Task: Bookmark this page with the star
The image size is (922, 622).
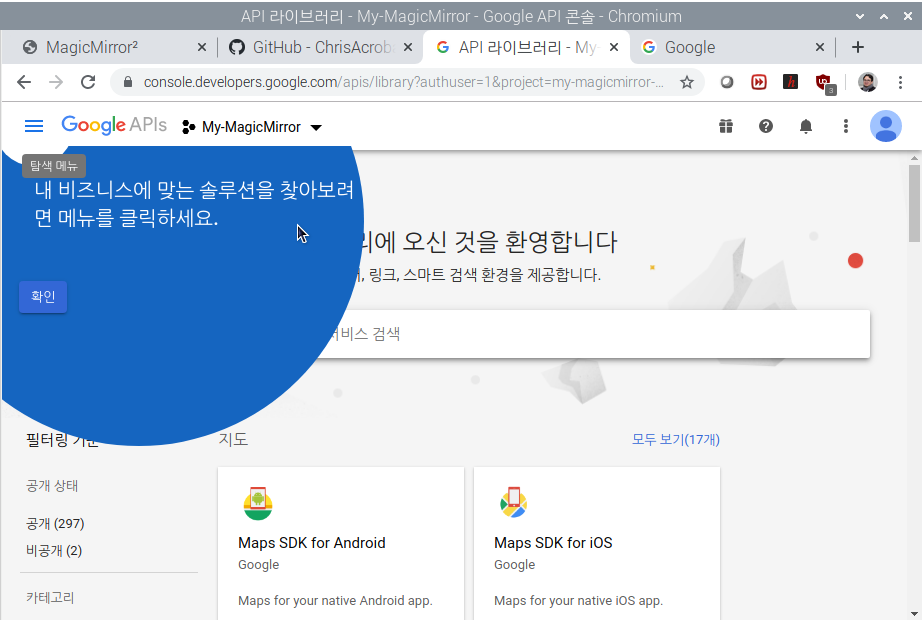Action: 686,82
